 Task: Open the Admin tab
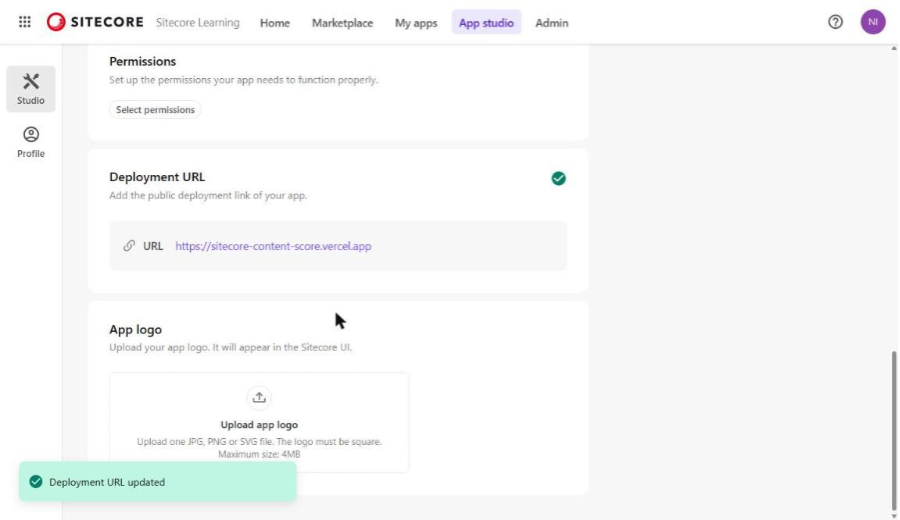pos(552,23)
